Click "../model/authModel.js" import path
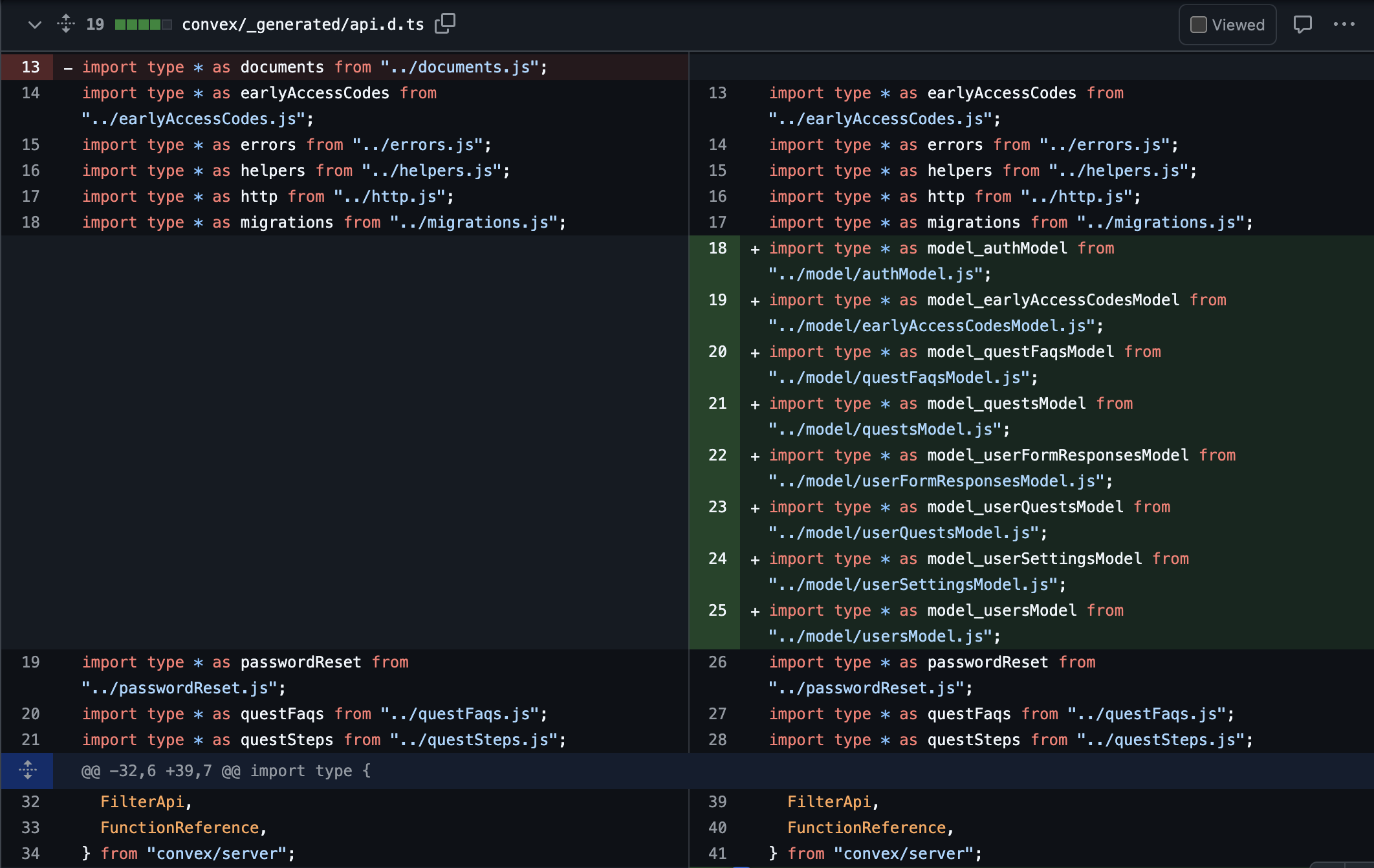The image size is (1374, 868). click(x=875, y=274)
